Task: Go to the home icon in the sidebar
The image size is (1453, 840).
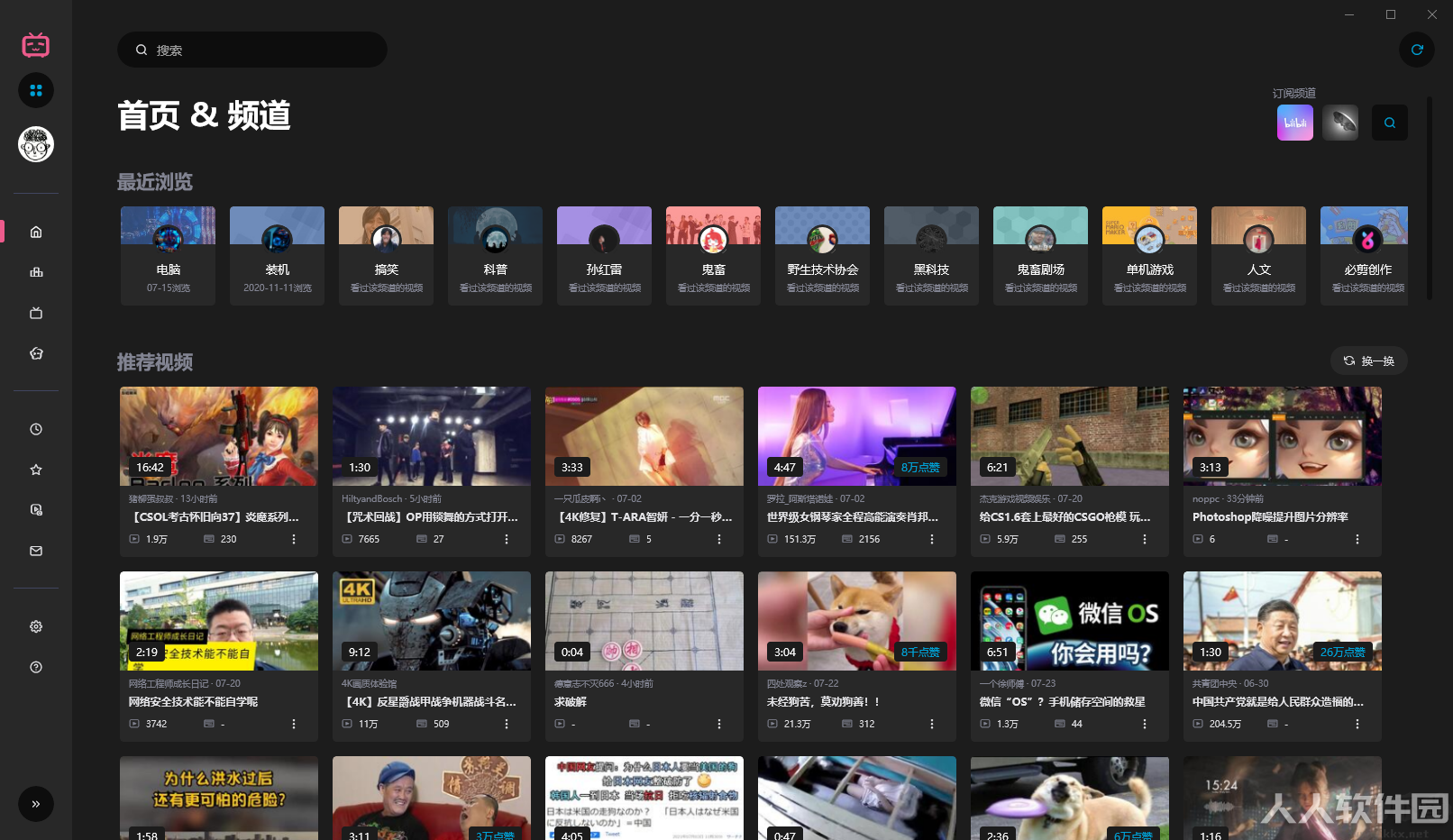Action: [36, 232]
